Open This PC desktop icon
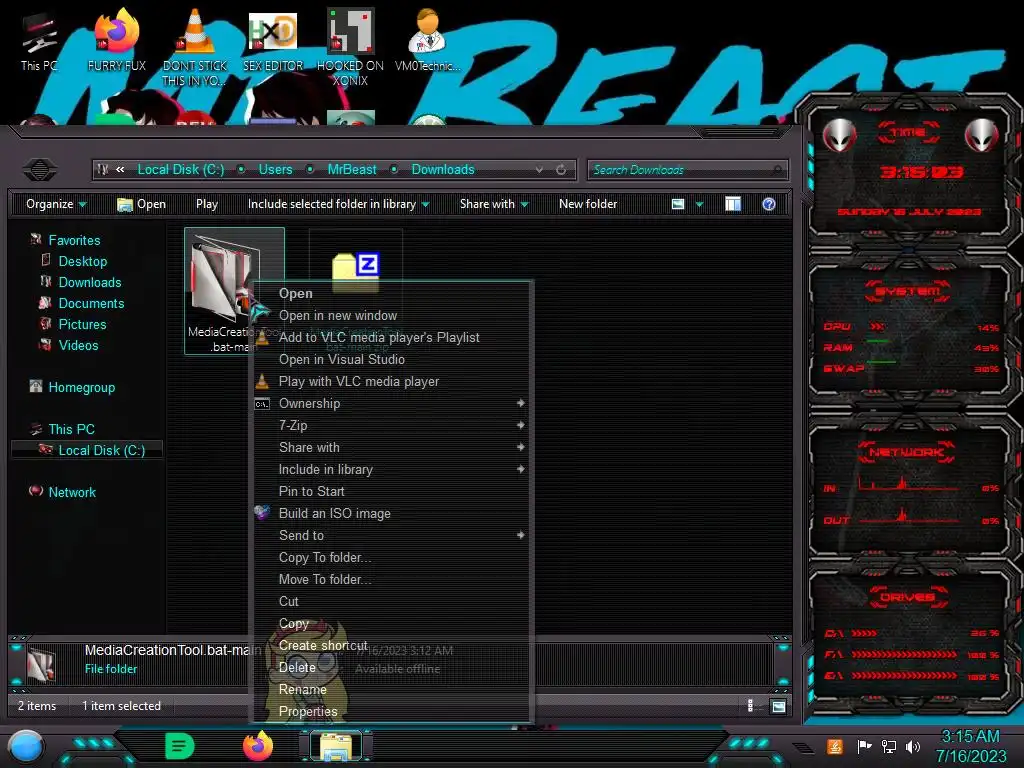The image size is (1024, 768). (x=39, y=41)
